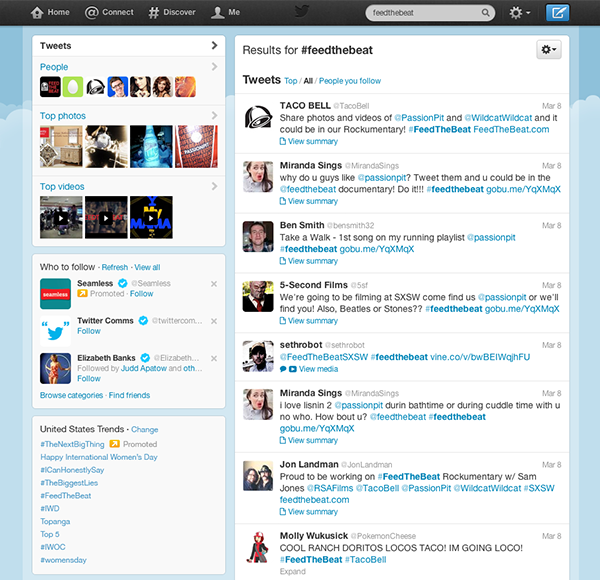Image resolution: width=600 pixels, height=580 pixels.
Task: Open the top bar settings gear menu
Action: click(520, 13)
